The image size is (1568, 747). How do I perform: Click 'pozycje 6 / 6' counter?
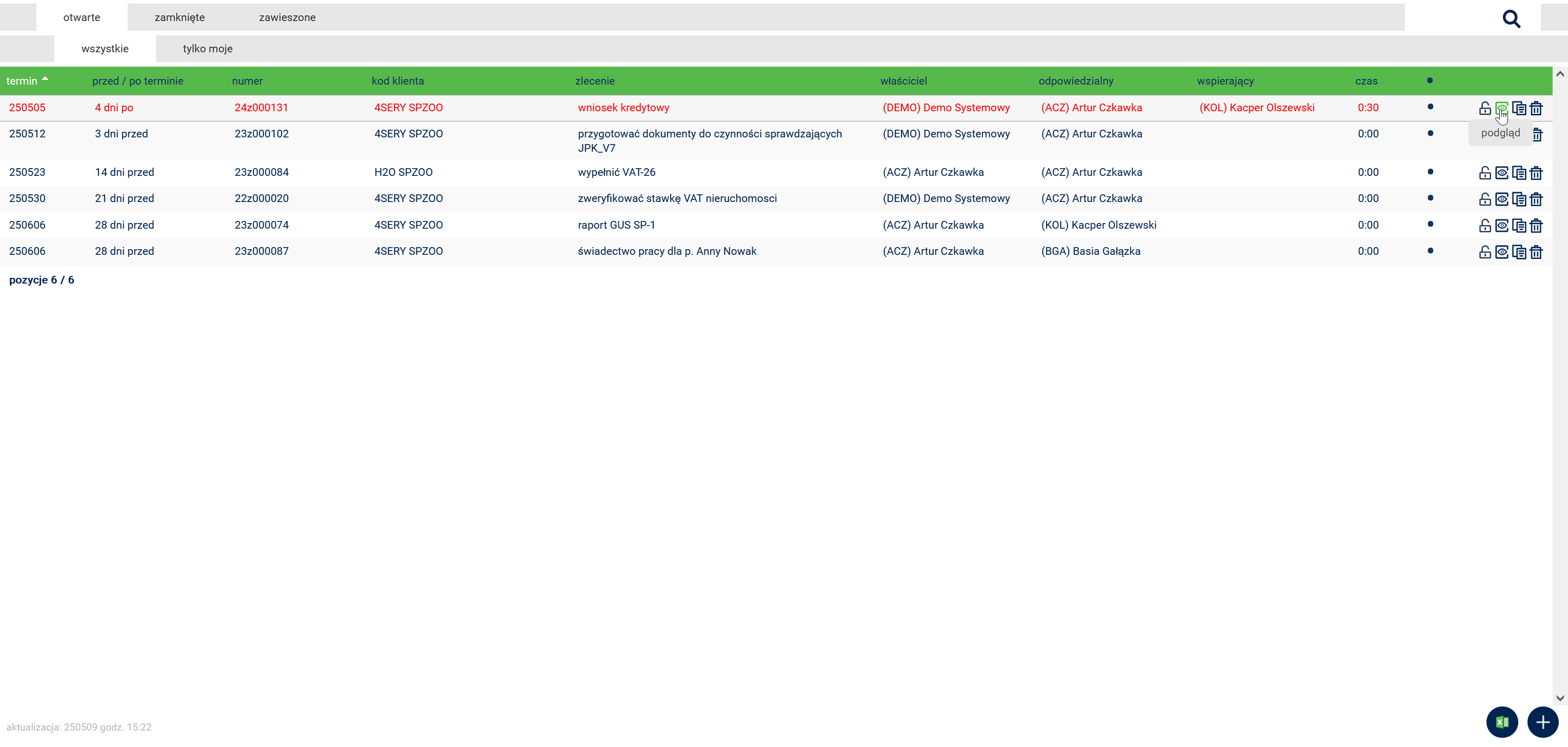tap(42, 280)
